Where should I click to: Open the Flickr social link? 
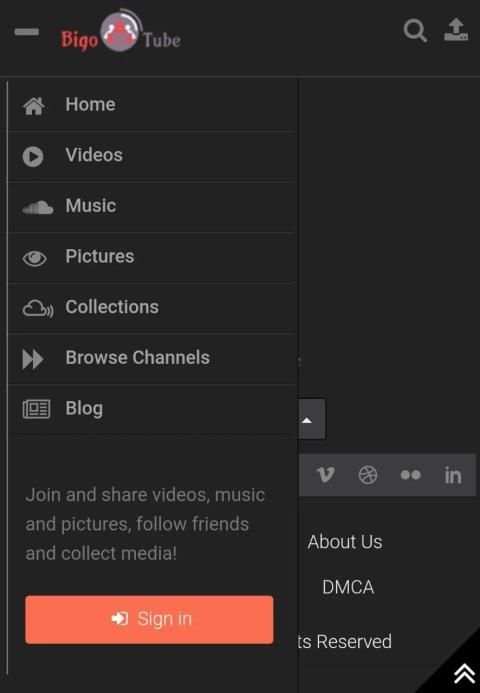pyautogui.click(x=411, y=475)
